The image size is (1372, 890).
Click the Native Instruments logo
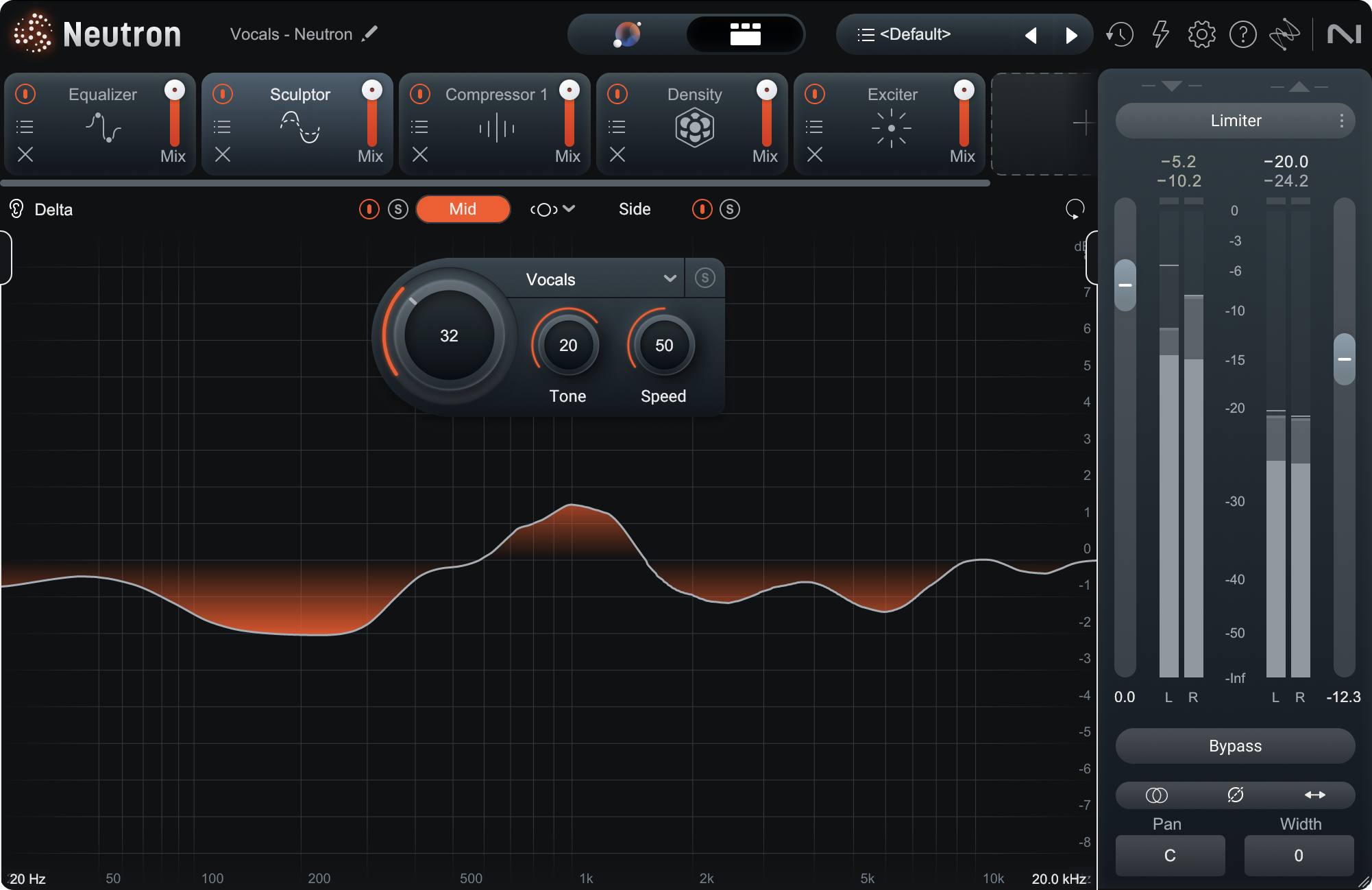point(1344,34)
